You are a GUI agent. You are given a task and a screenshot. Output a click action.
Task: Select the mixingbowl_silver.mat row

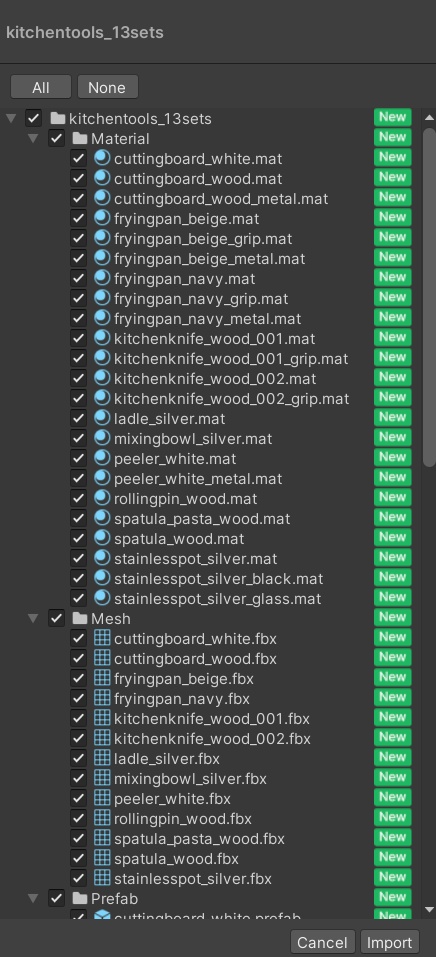coord(211,438)
